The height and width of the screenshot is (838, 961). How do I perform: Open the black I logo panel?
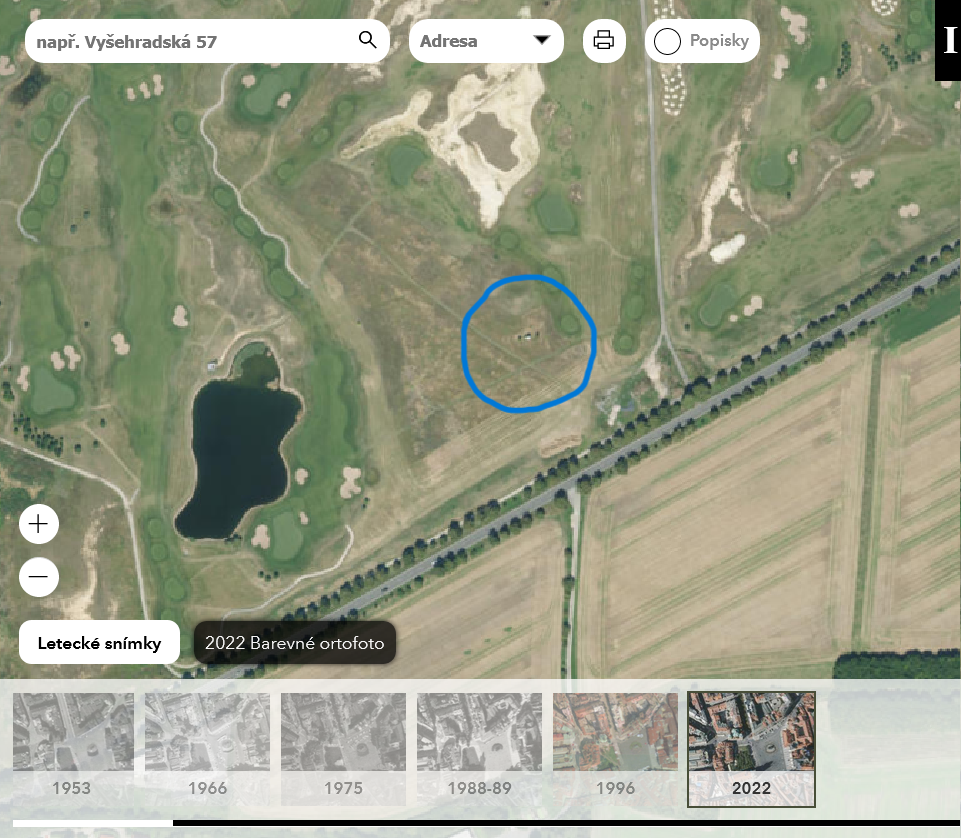948,40
